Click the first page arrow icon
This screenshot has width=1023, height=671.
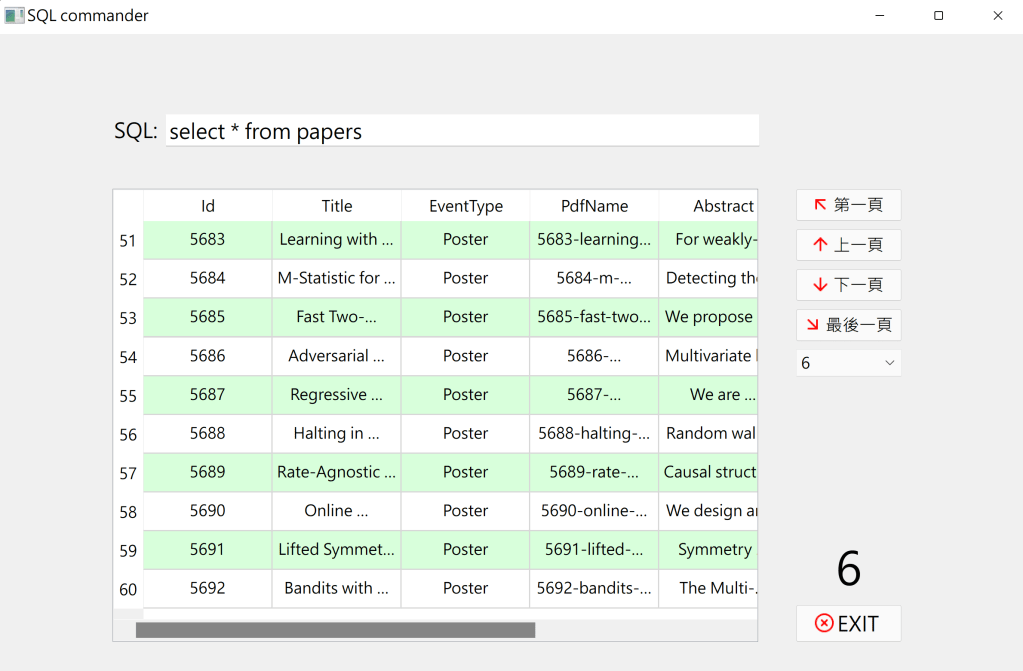coord(820,205)
